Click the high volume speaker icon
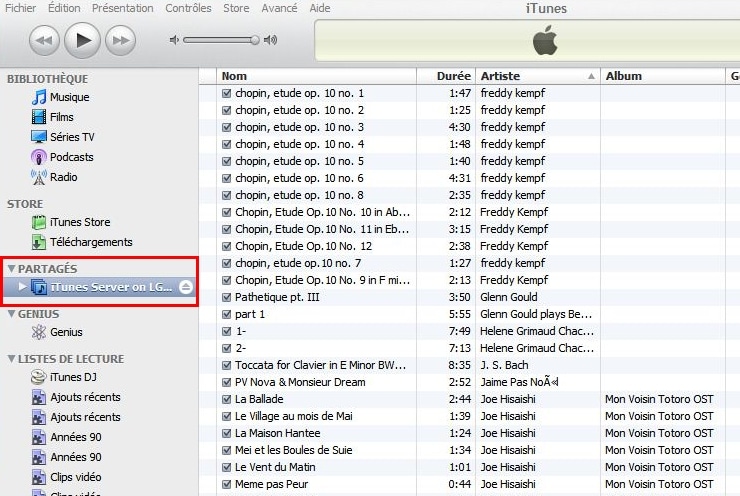The width and height of the screenshot is (740, 496). pyautogui.click(x=270, y=40)
